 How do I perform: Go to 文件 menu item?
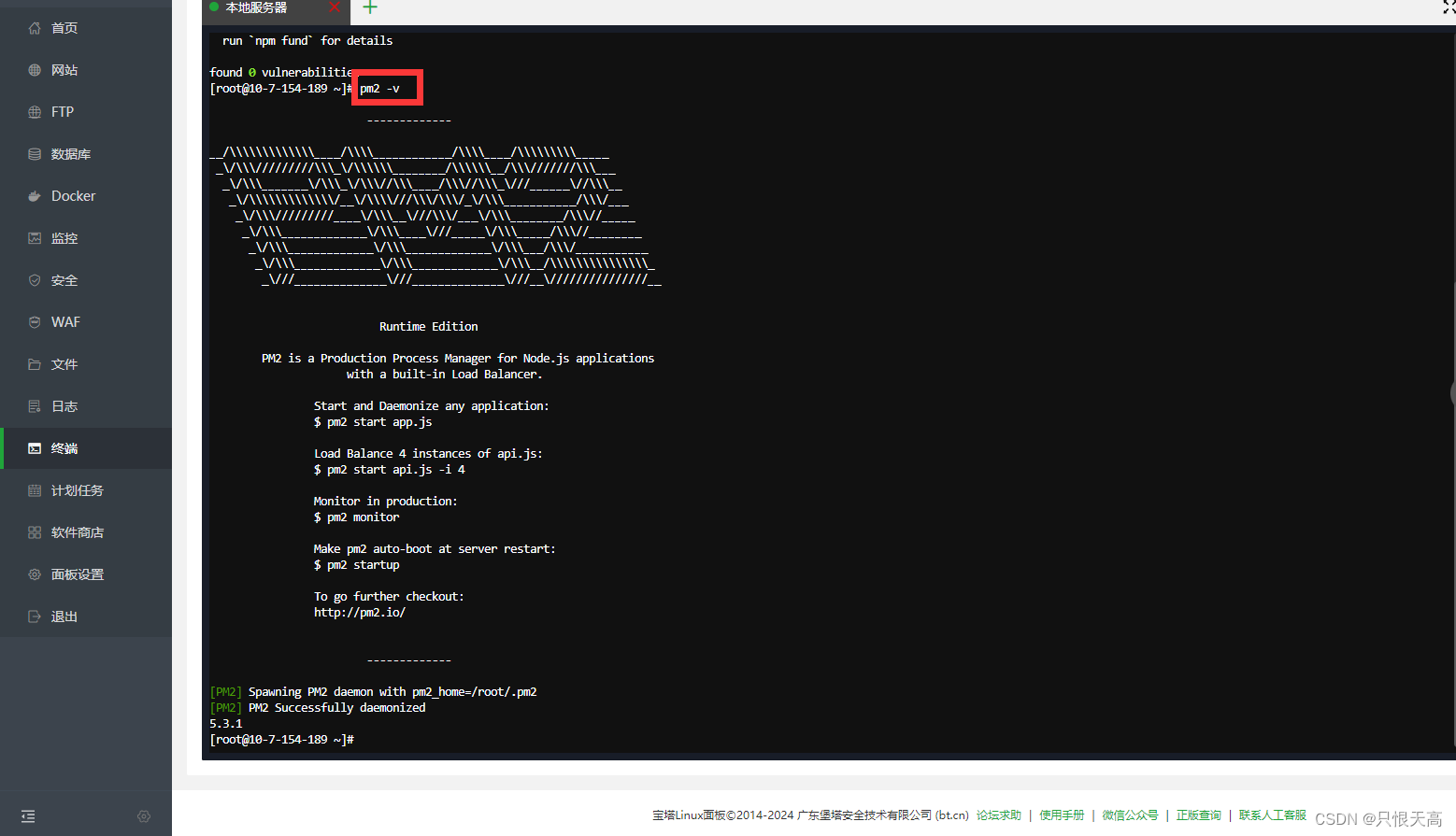pyautogui.click(x=86, y=364)
